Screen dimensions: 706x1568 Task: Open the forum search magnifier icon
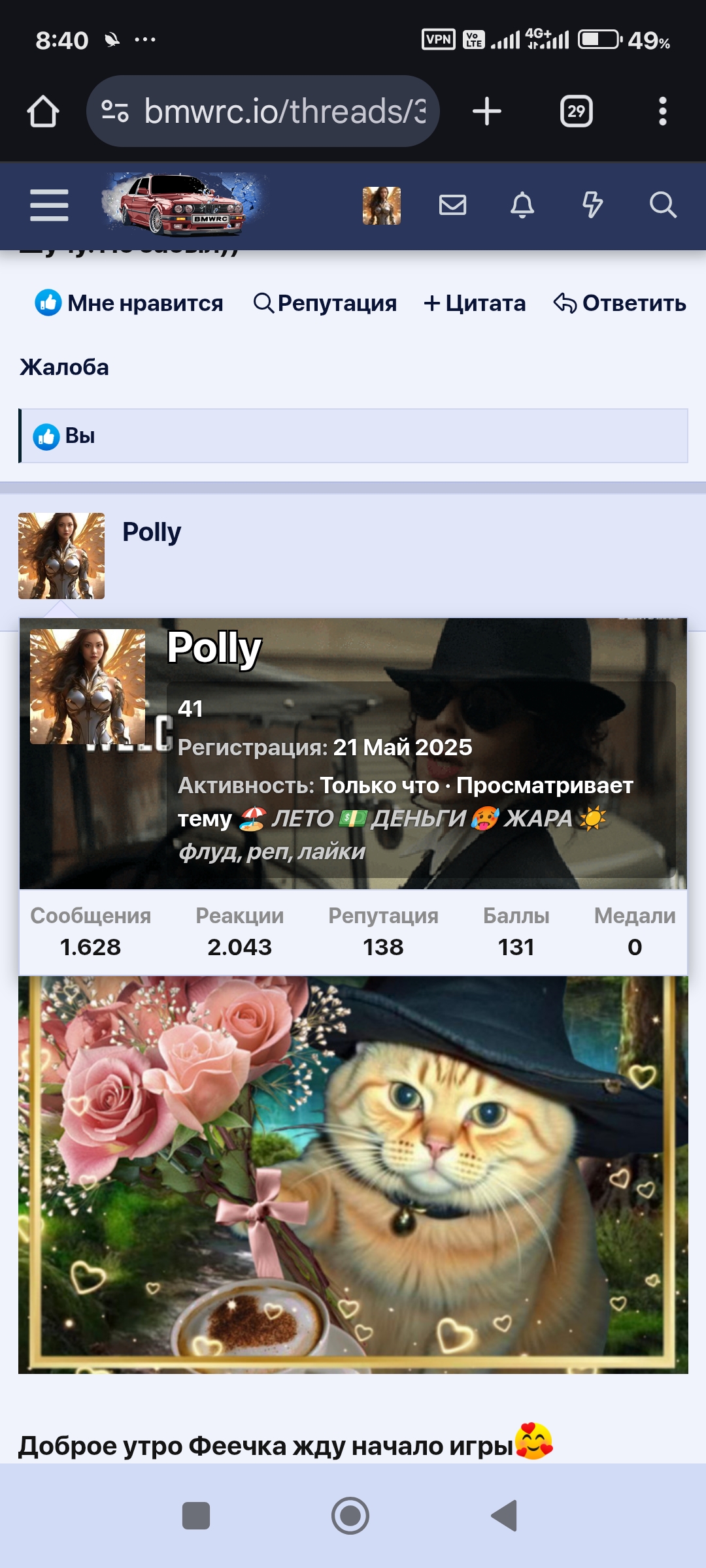click(663, 205)
